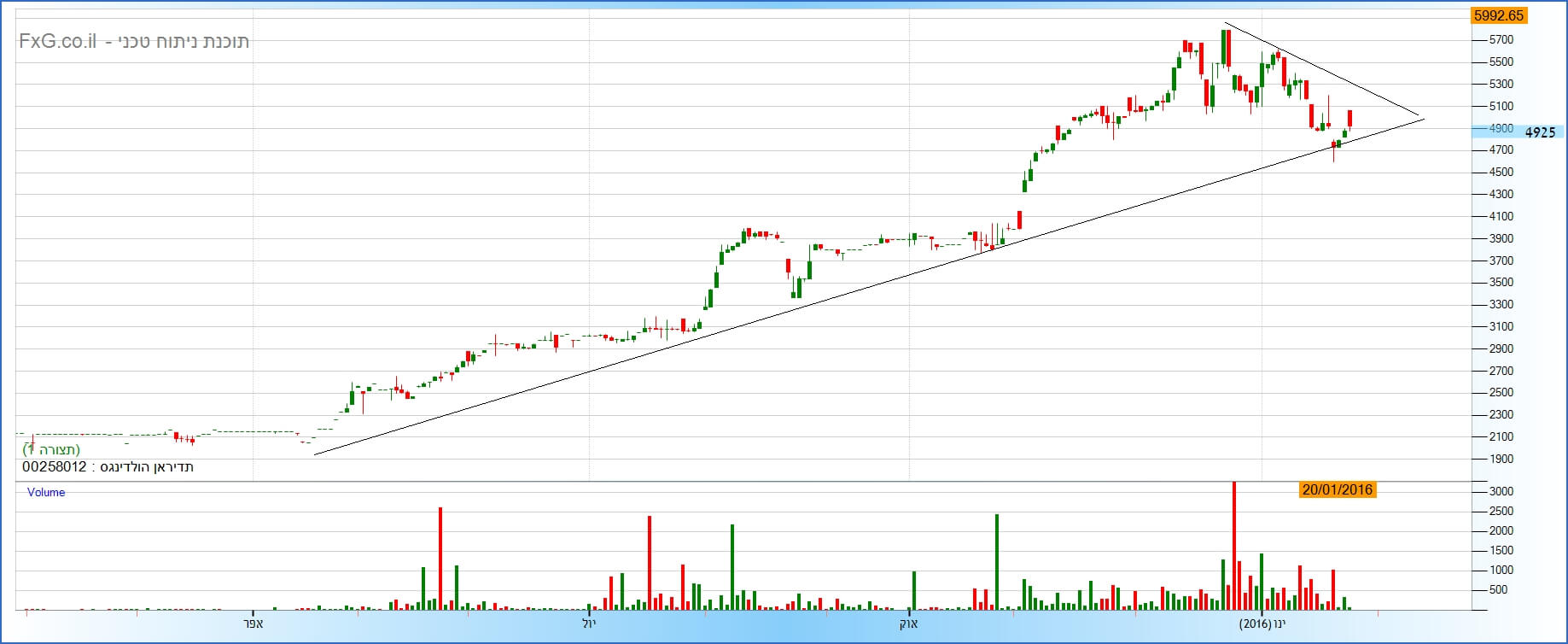Click the 500 volume axis value
This screenshot has height=644, width=1568.
click(x=1498, y=590)
